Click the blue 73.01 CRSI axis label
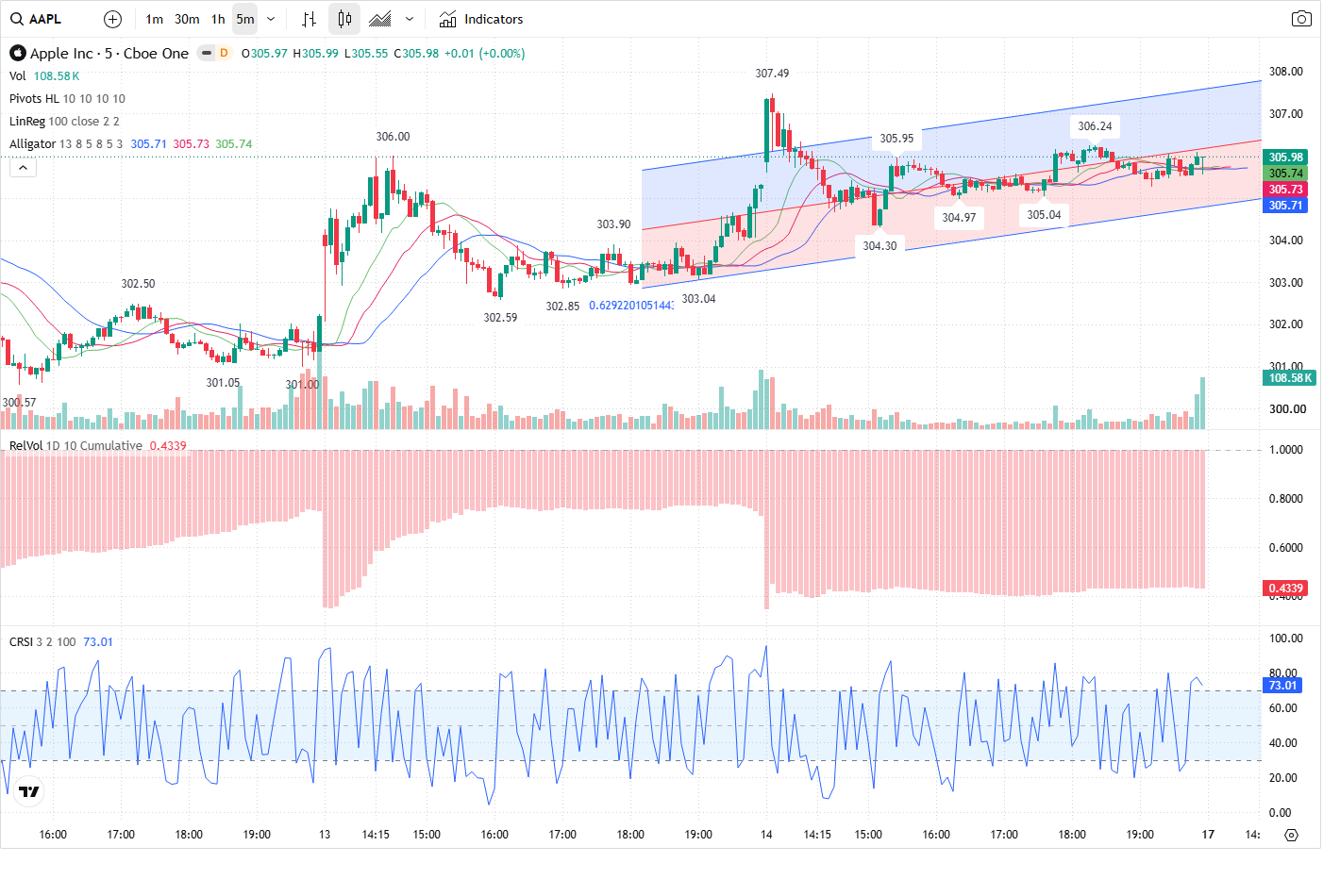The image size is (1340, 896). click(x=1282, y=685)
